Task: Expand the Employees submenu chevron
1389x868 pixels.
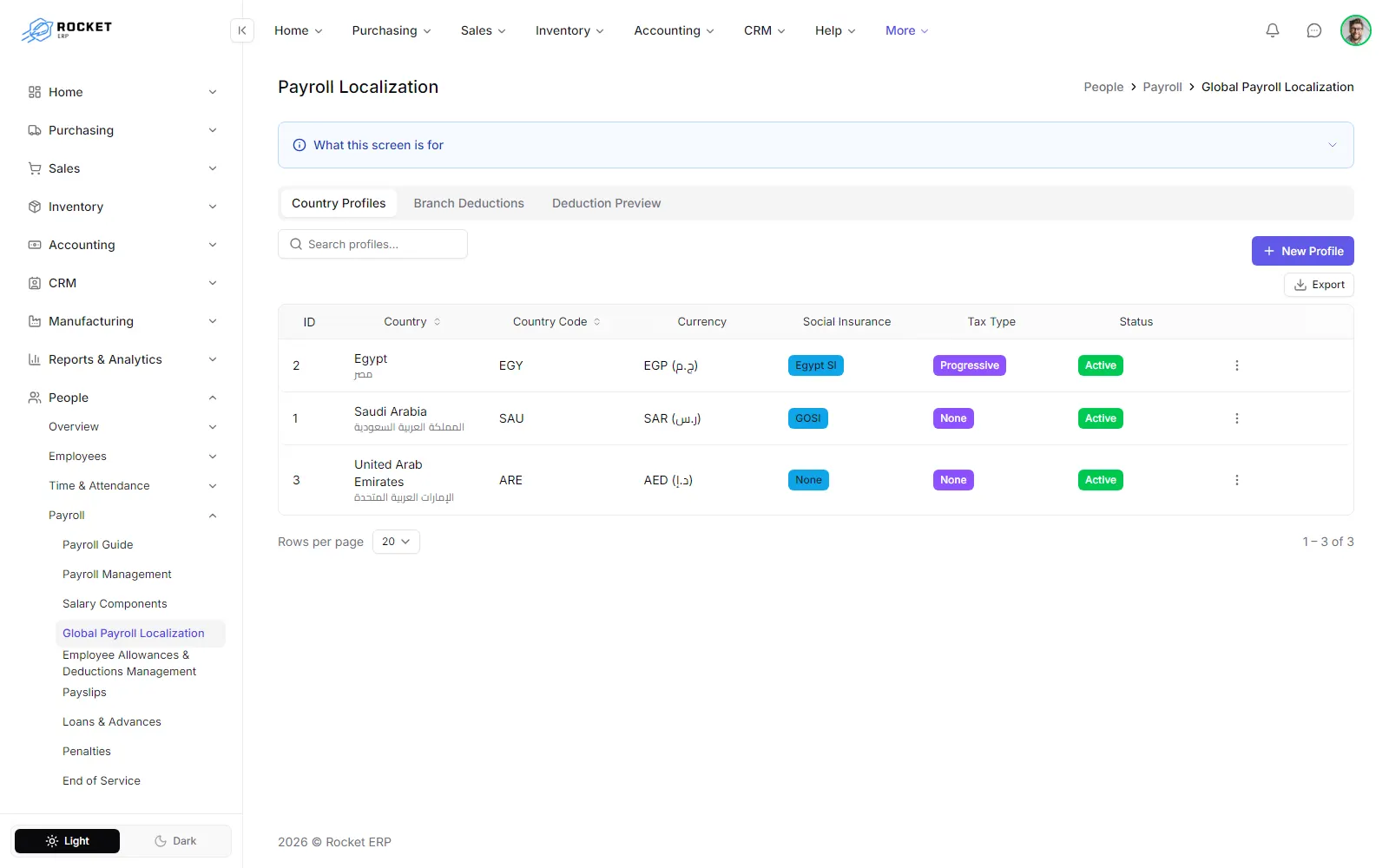Action: coord(213,457)
